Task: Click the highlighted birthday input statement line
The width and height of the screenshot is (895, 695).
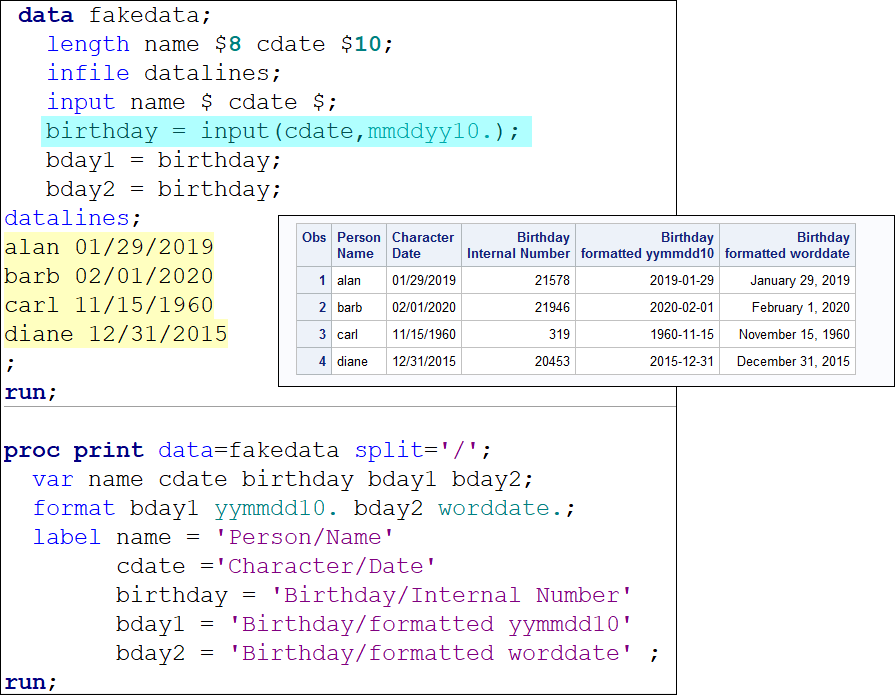Action: tap(283, 131)
